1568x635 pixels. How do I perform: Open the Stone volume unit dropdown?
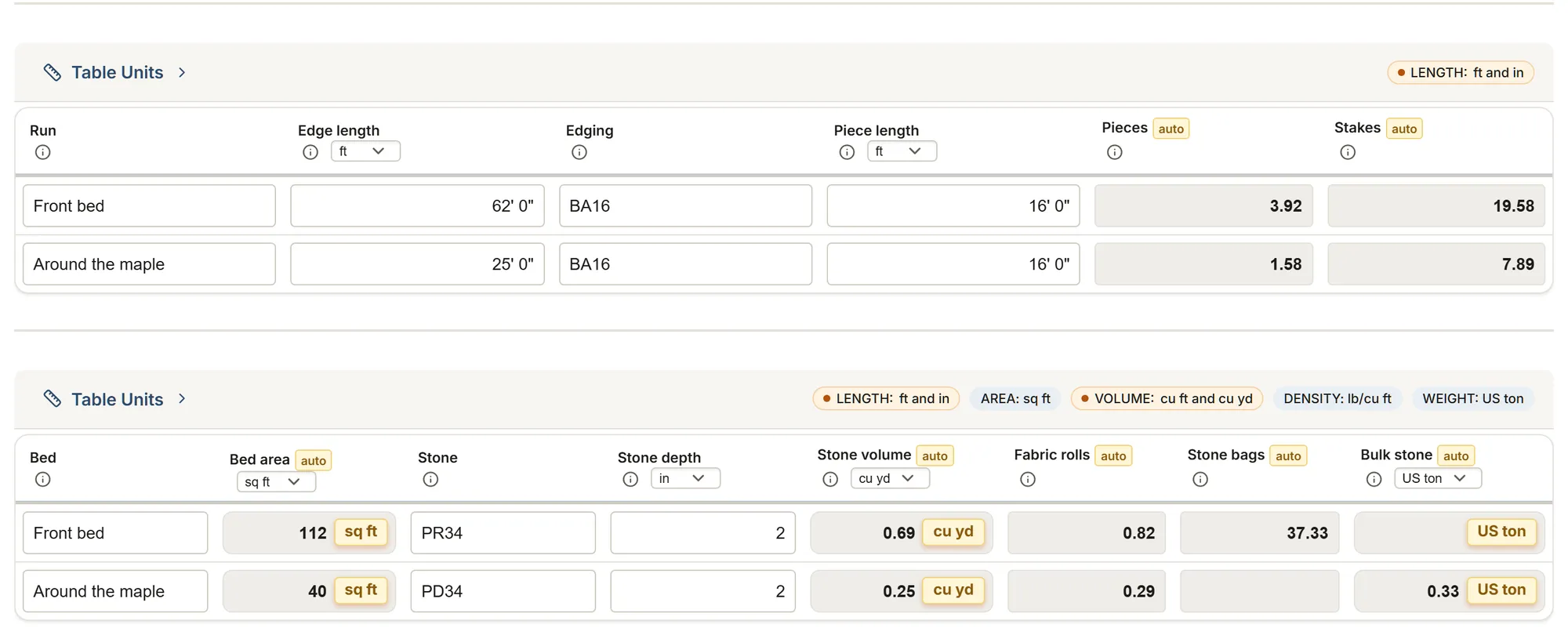pos(890,478)
